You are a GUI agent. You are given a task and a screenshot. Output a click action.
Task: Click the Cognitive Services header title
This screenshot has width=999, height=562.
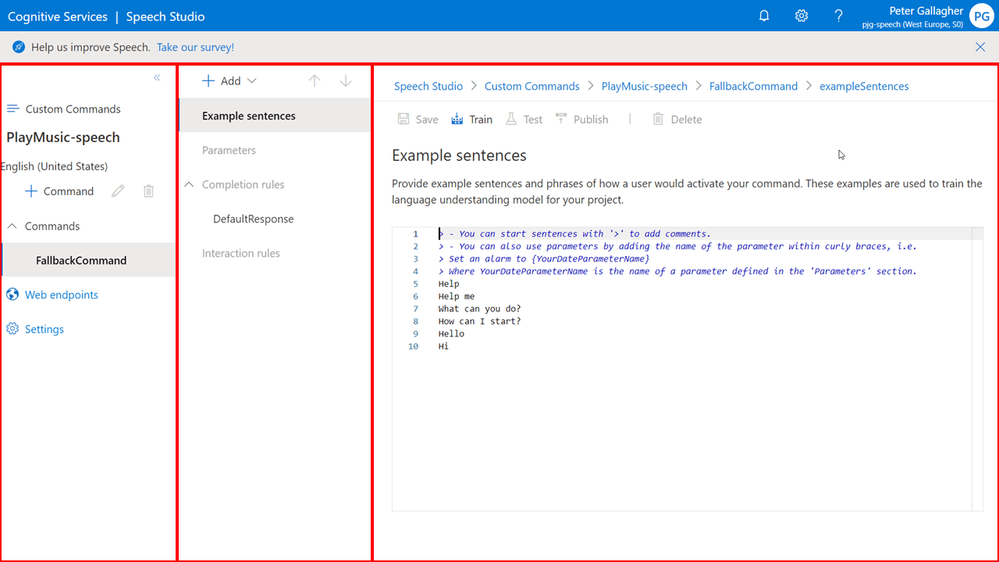point(57,17)
